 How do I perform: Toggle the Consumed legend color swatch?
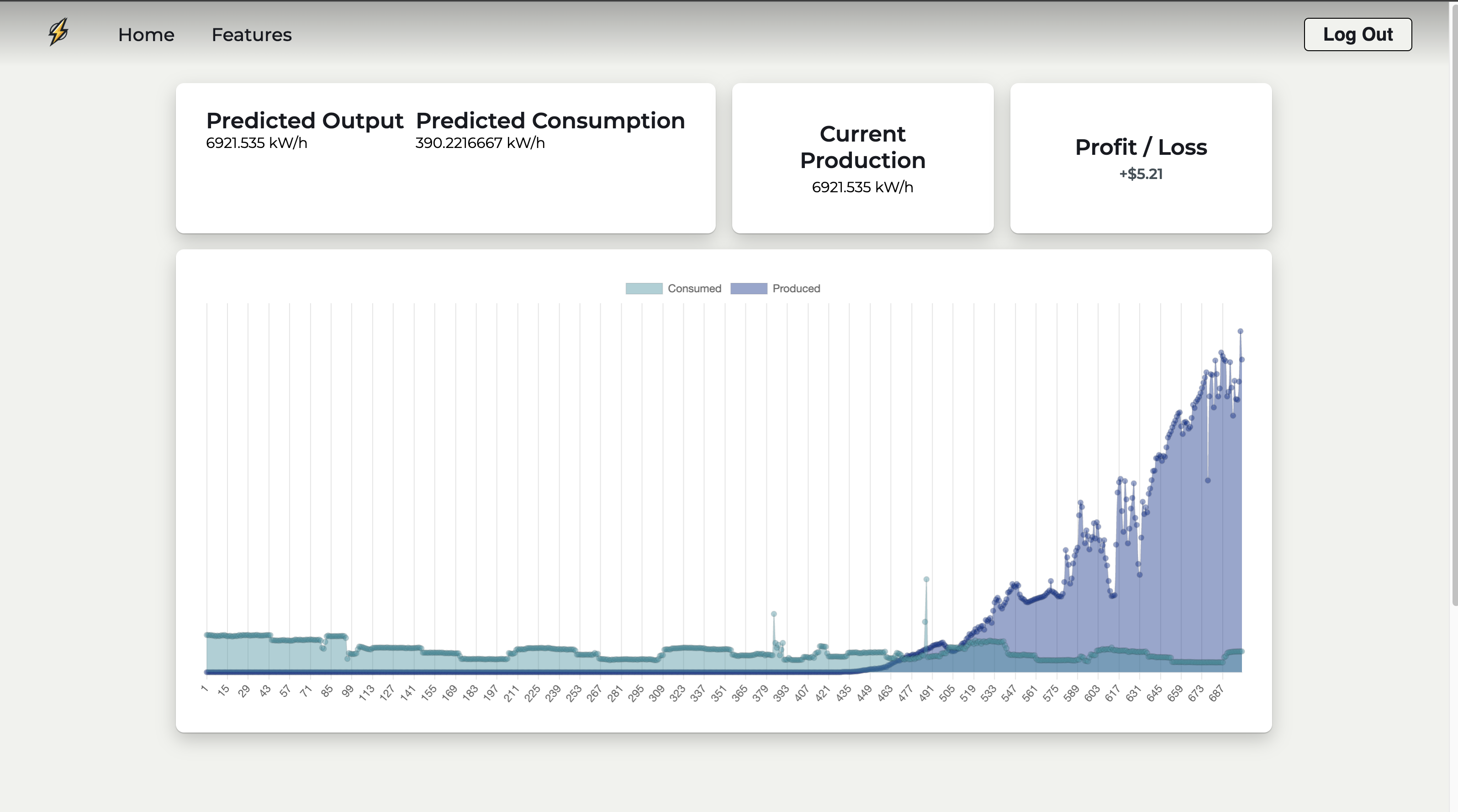[x=644, y=289]
